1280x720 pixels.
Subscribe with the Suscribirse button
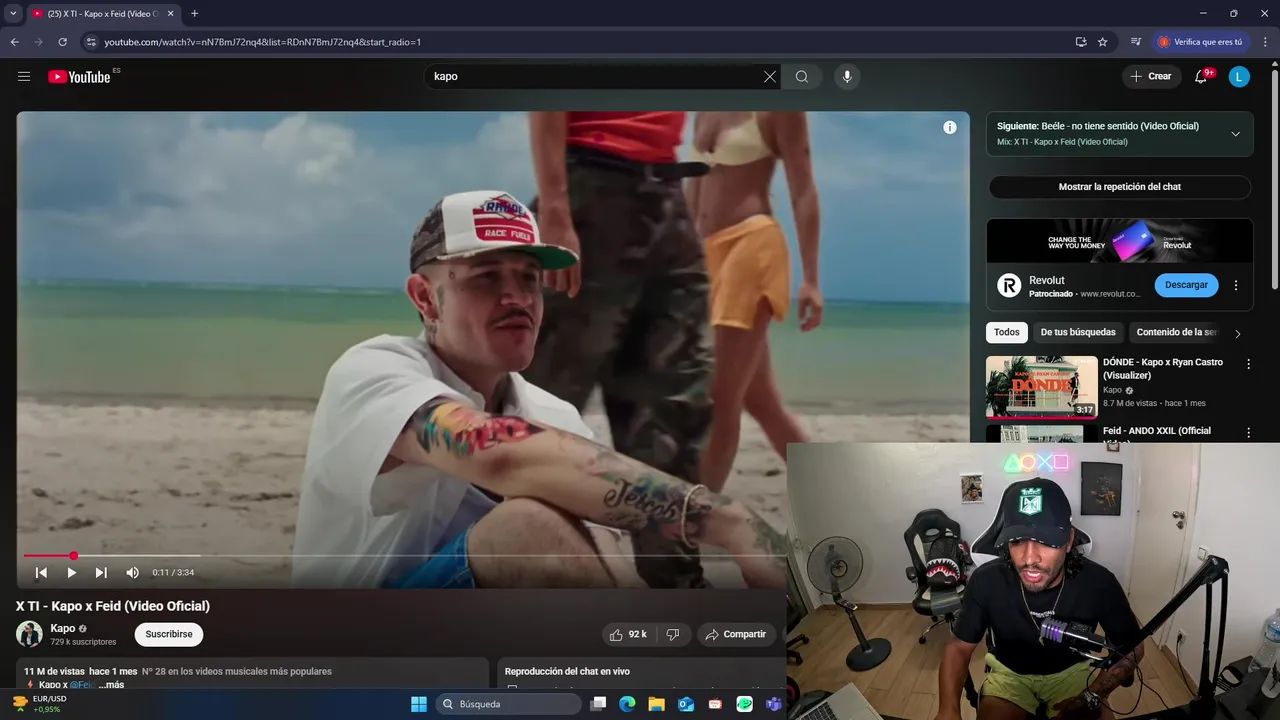pos(169,634)
